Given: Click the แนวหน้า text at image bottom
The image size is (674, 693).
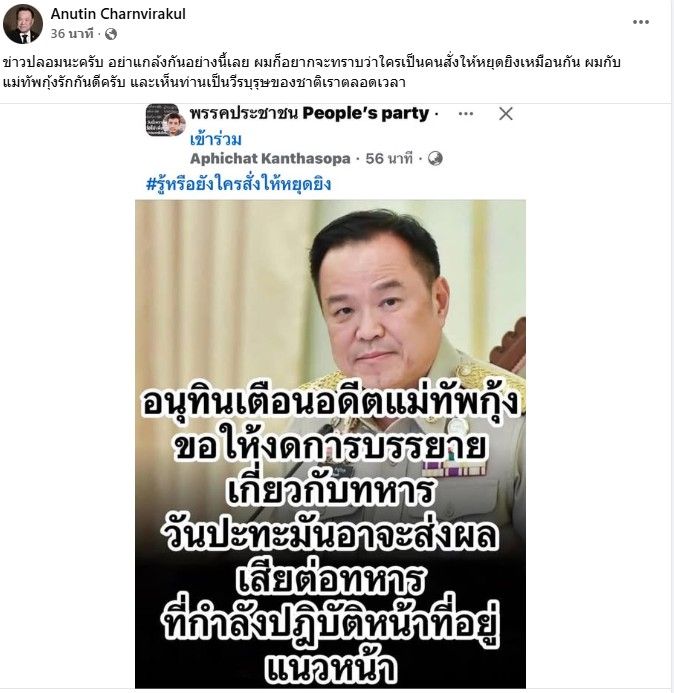Looking at the screenshot, I should click(330, 669).
